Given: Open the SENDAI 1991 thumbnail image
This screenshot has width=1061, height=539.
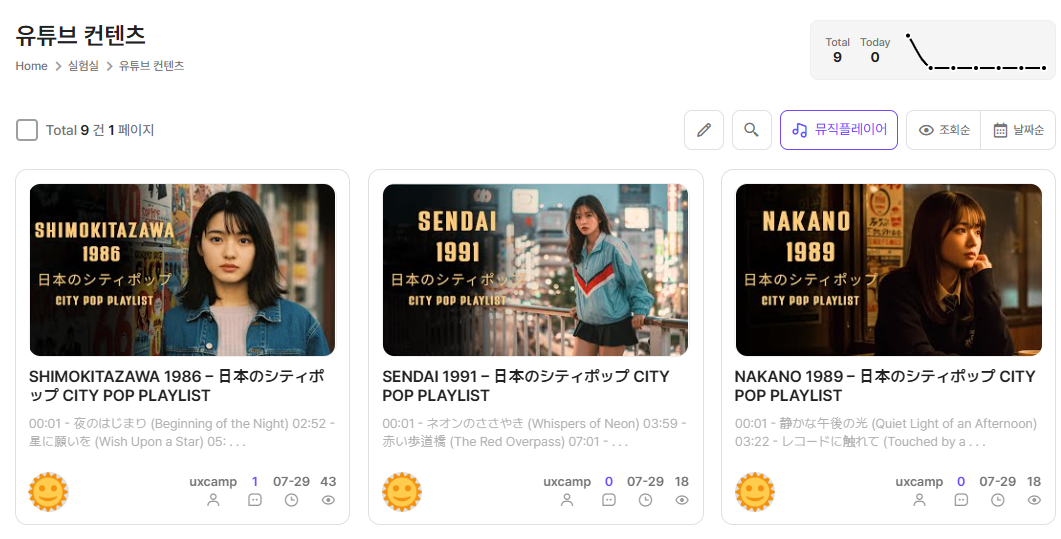Looking at the screenshot, I should [535, 270].
